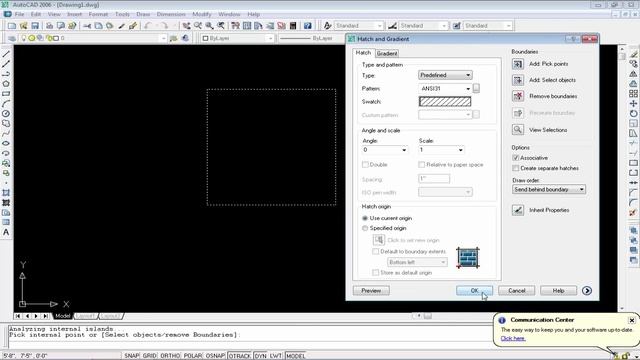Viewport: 640px width, 360px height.
Task: Open the File menu
Action: [x=19, y=14]
